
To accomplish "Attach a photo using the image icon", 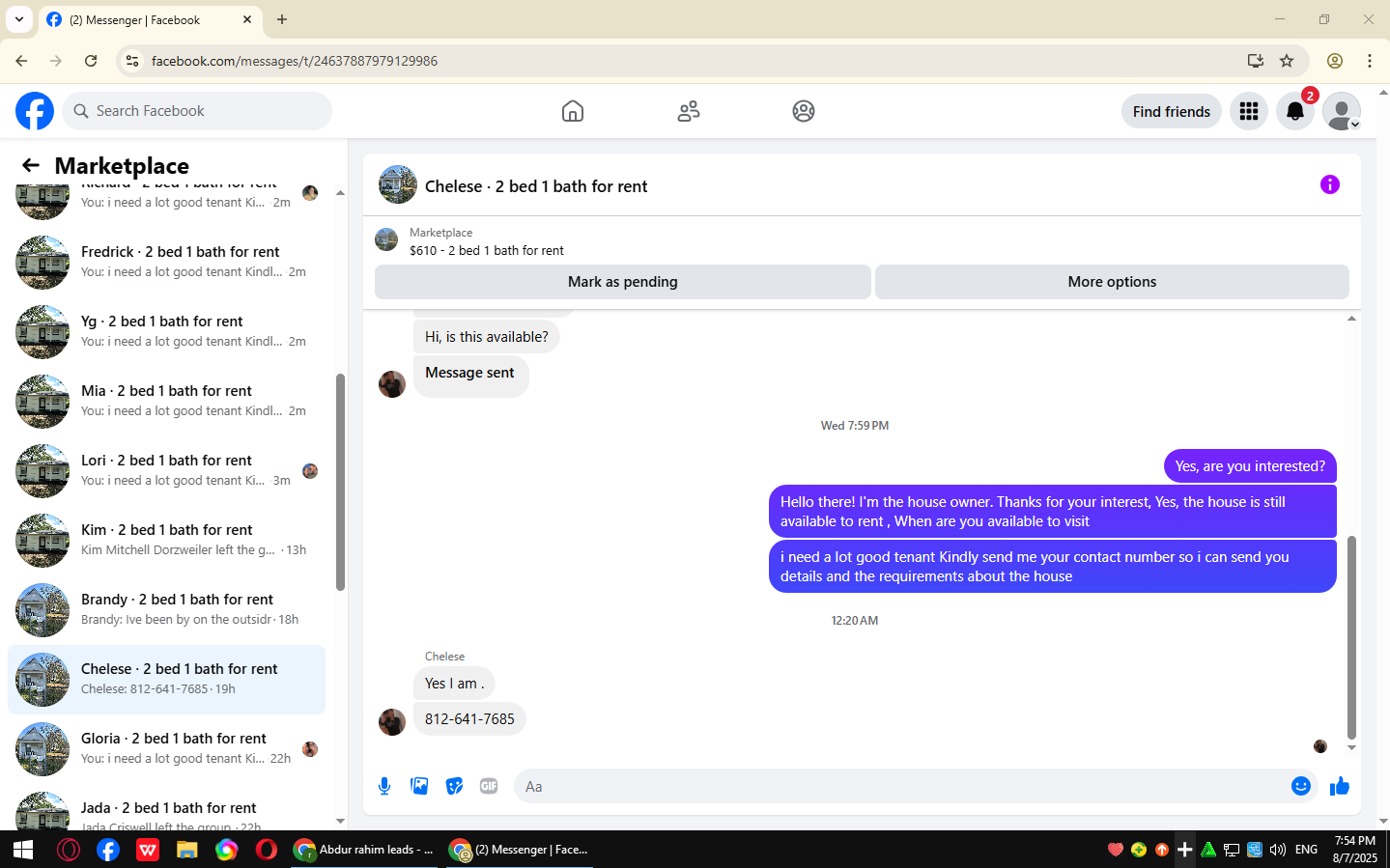I will 419,786.
